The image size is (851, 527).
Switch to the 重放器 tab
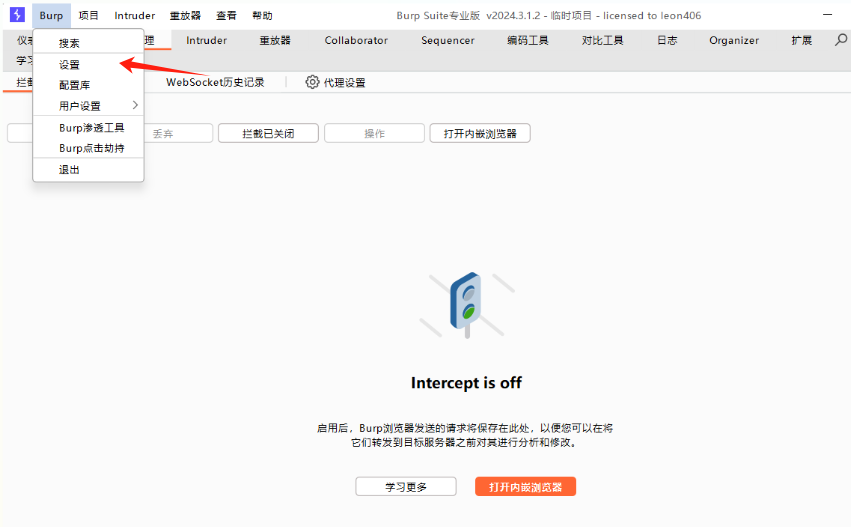point(275,40)
